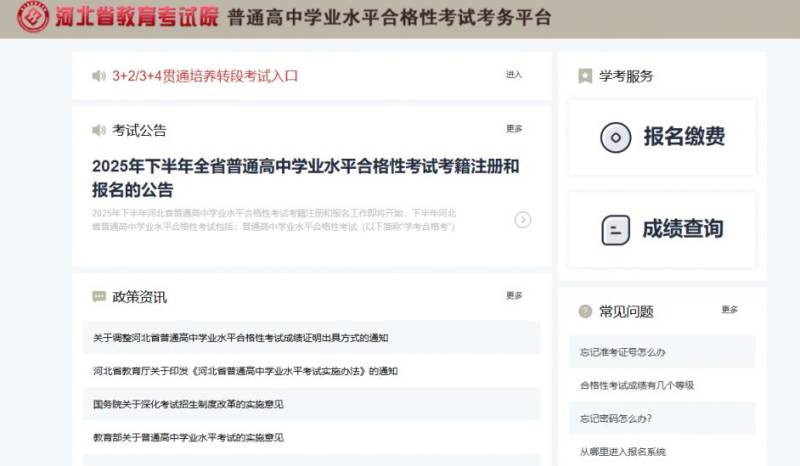Open 教育部关于普通高中学业水平考试的实施意见
The width and height of the screenshot is (800, 466).
pos(188,437)
